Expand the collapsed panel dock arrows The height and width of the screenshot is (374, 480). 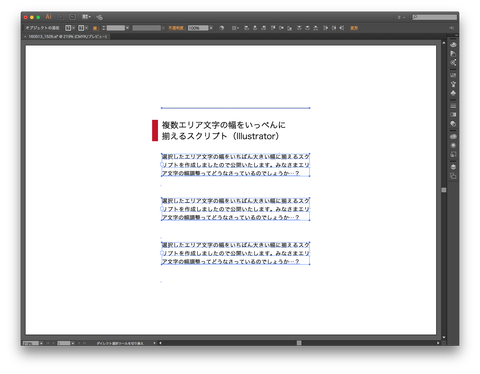(x=456, y=35)
